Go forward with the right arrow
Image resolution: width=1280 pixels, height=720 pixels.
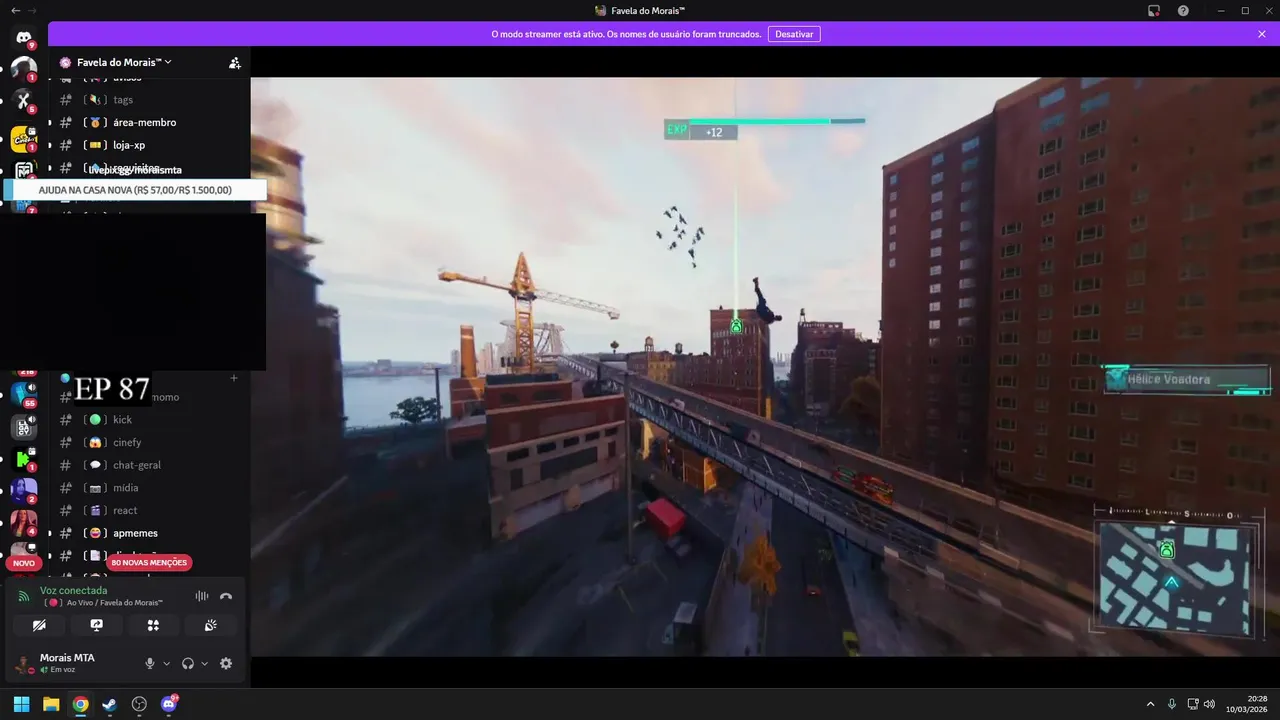32,10
